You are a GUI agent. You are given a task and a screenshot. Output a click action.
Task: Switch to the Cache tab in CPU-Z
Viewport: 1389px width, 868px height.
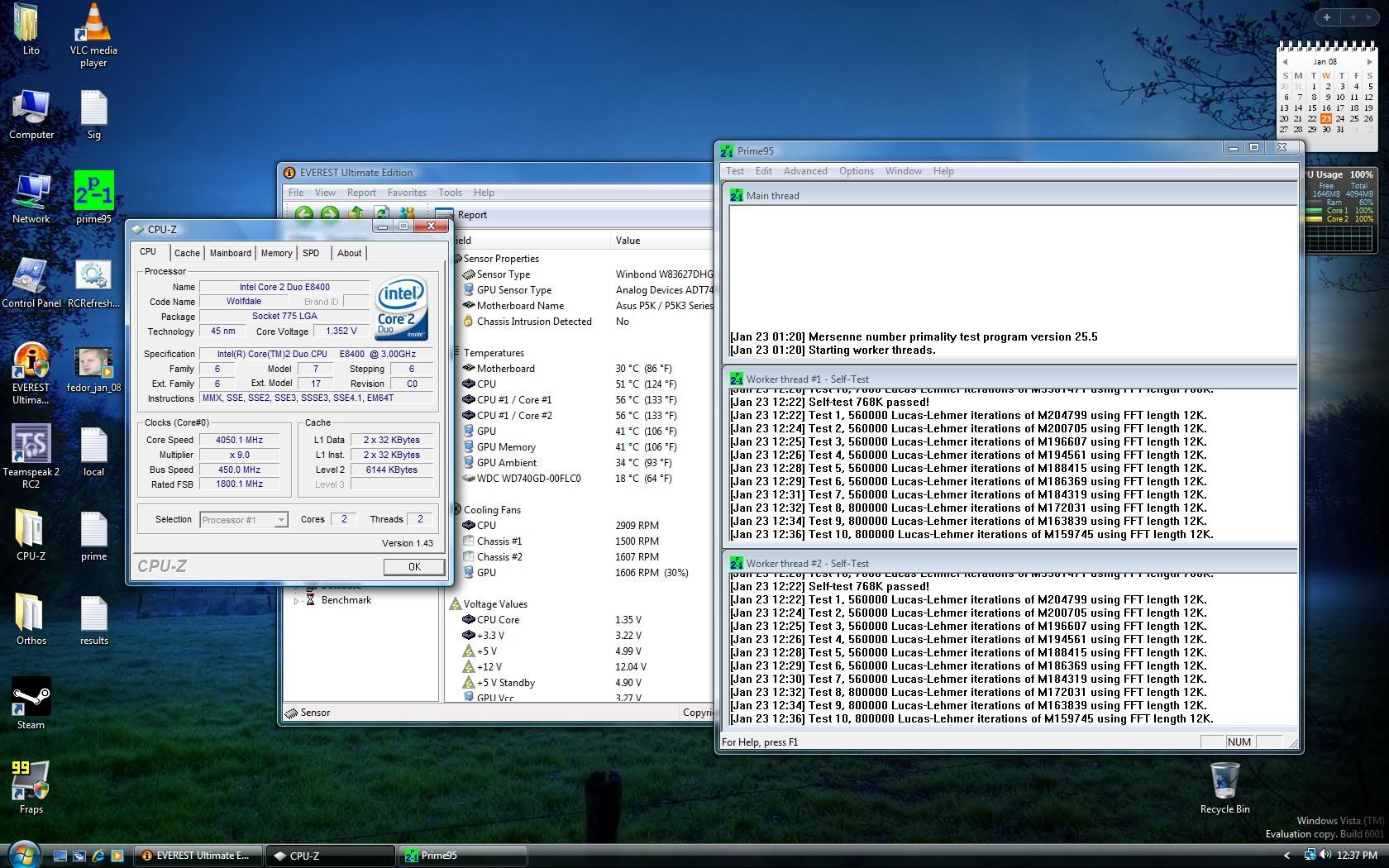coord(187,253)
